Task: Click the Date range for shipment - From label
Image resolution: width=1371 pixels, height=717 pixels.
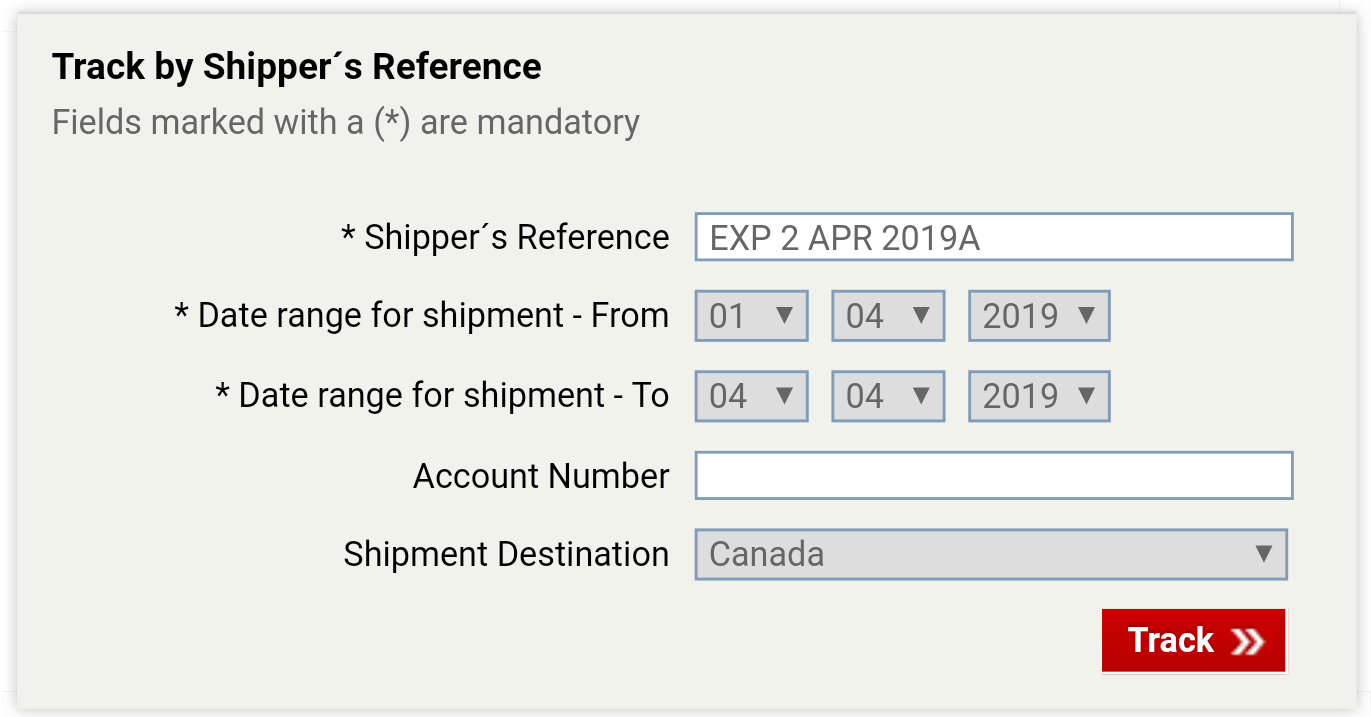Action: tap(421, 316)
